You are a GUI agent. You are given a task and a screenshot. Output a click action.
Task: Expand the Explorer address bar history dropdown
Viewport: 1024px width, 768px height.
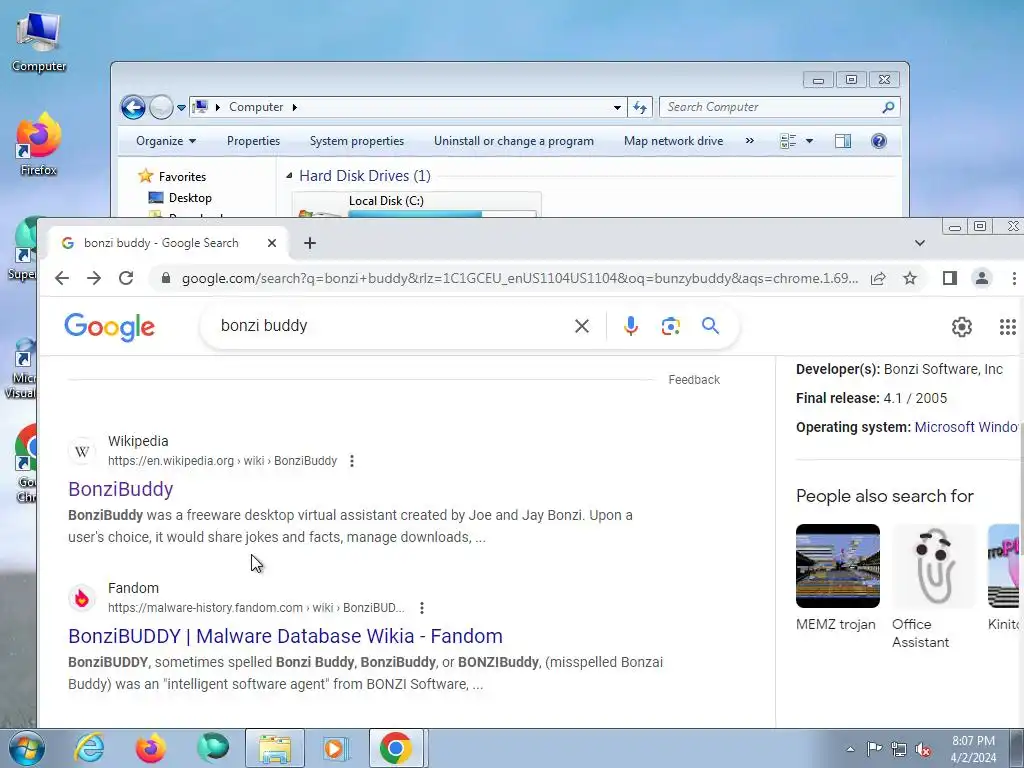coord(616,107)
